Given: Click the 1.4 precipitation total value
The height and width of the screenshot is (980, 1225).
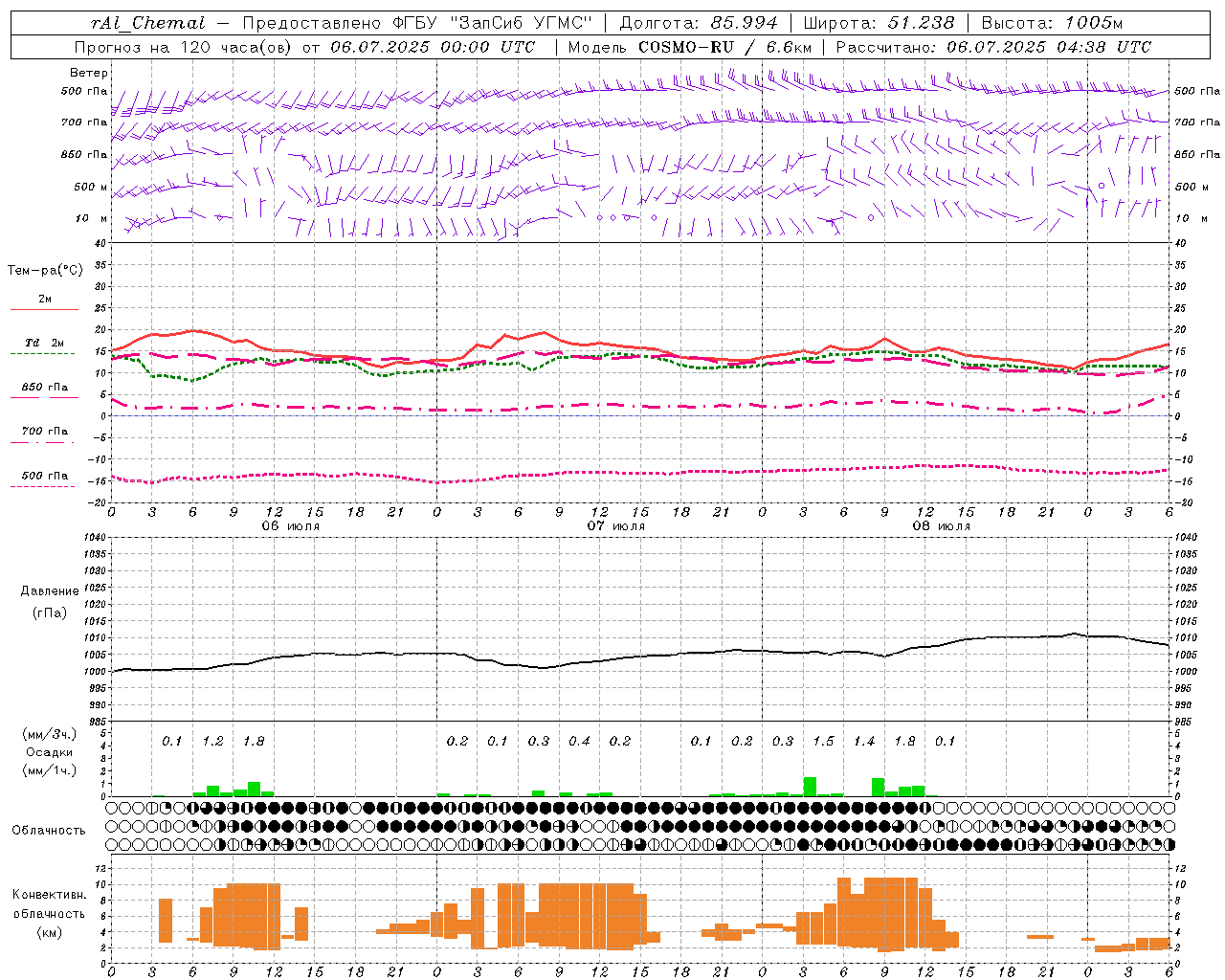Looking at the screenshot, I should pos(864,741).
